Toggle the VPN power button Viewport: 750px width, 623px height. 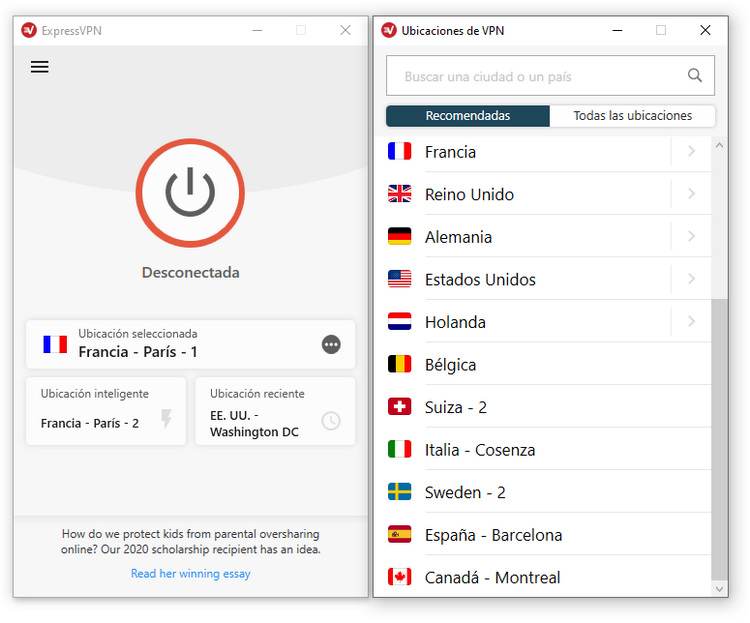tap(190, 193)
